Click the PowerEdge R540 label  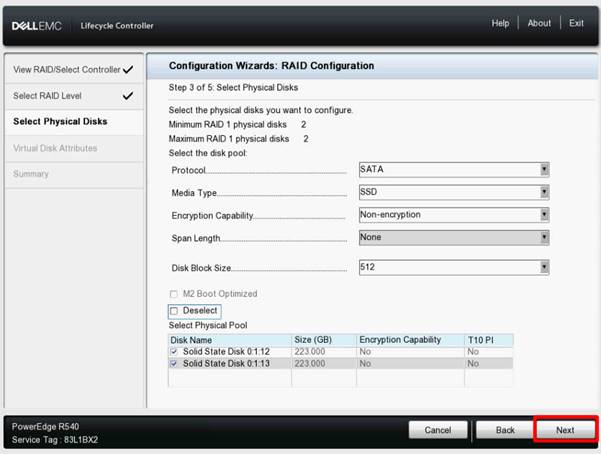tap(45, 426)
